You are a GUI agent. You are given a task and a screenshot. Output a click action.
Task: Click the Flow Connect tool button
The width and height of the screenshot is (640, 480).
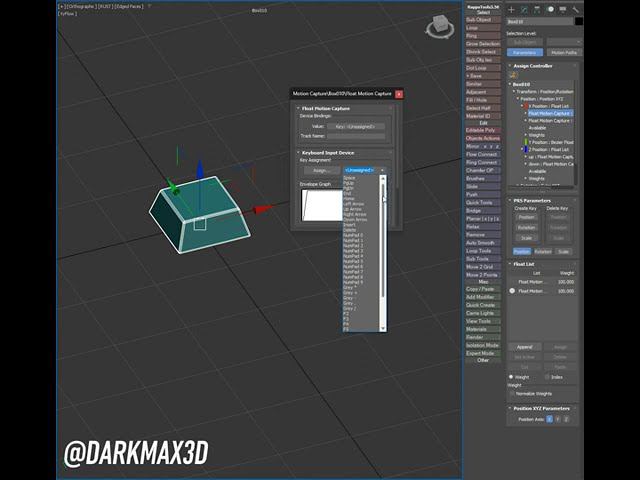(483, 155)
